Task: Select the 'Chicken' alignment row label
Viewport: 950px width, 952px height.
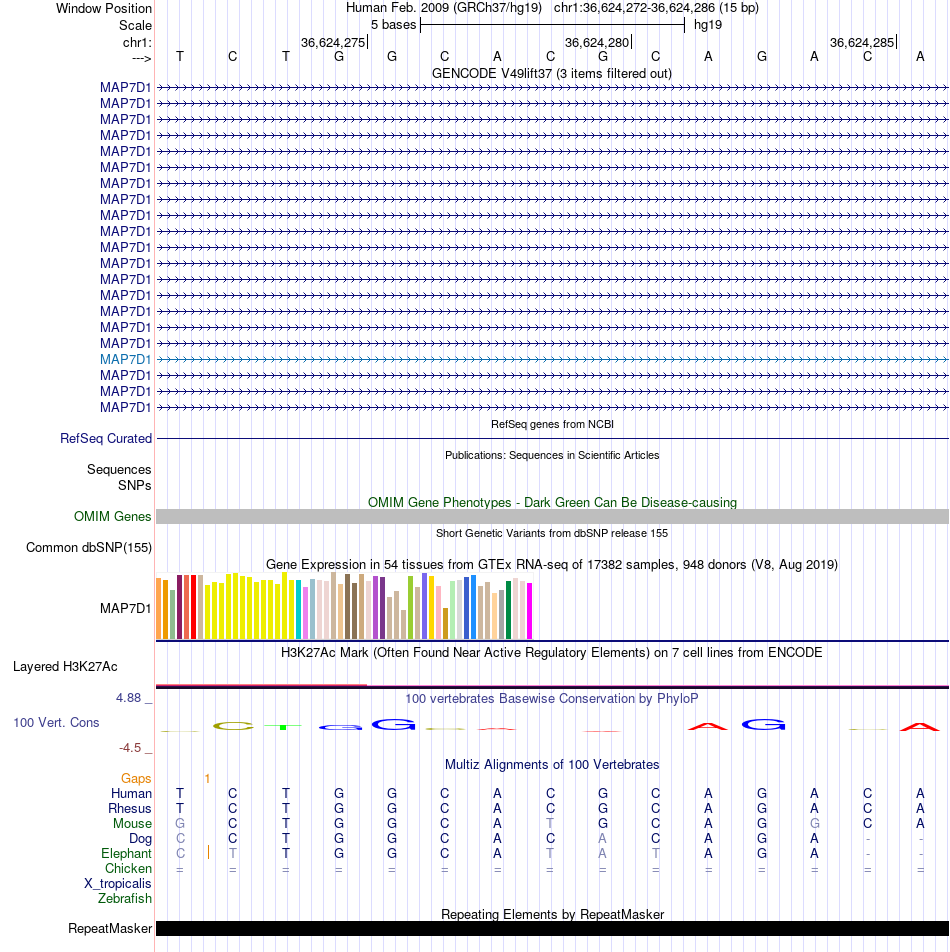Action: tap(128, 868)
